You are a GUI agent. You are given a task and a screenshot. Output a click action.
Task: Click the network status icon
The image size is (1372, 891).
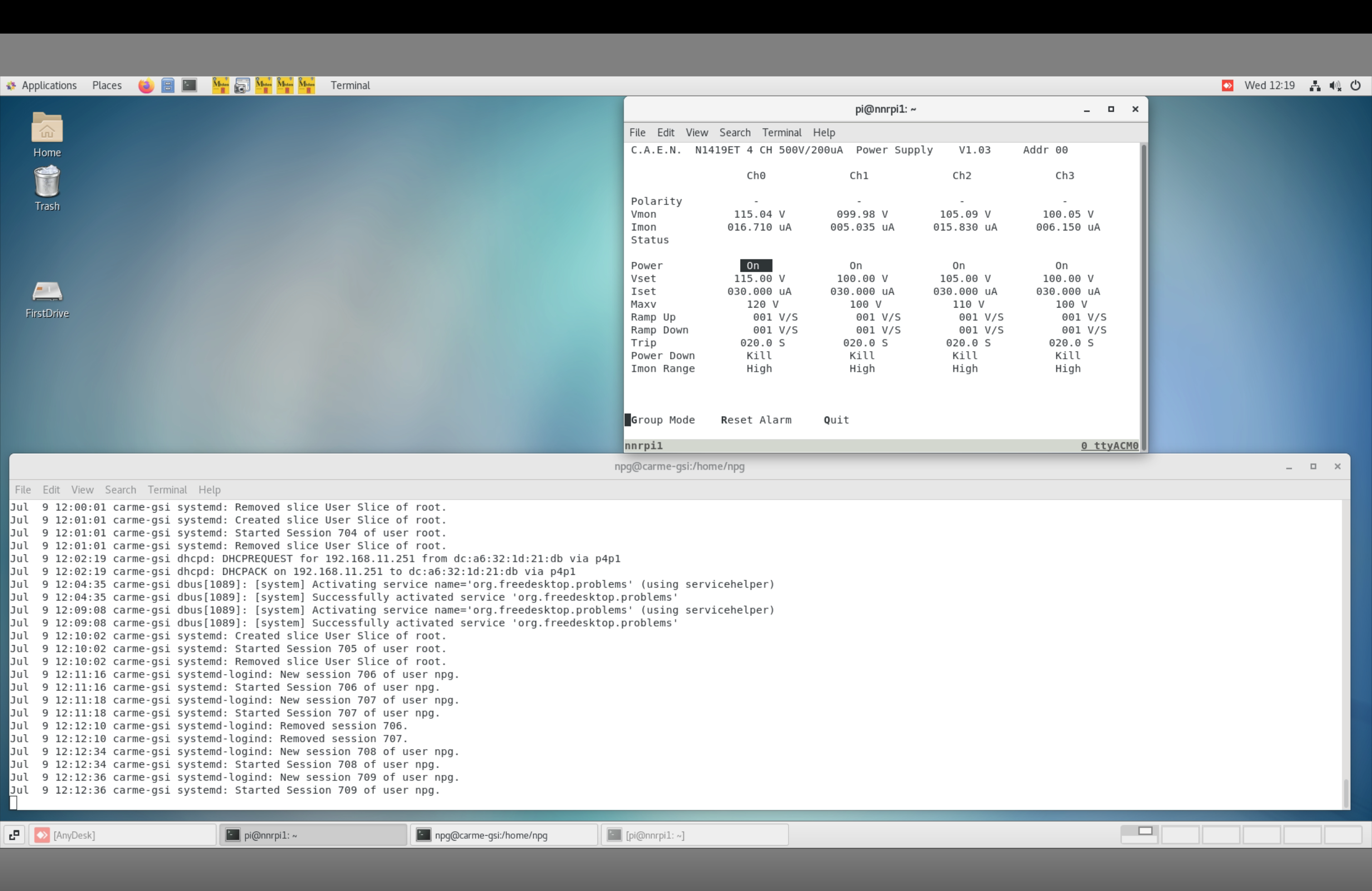(x=1315, y=86)
